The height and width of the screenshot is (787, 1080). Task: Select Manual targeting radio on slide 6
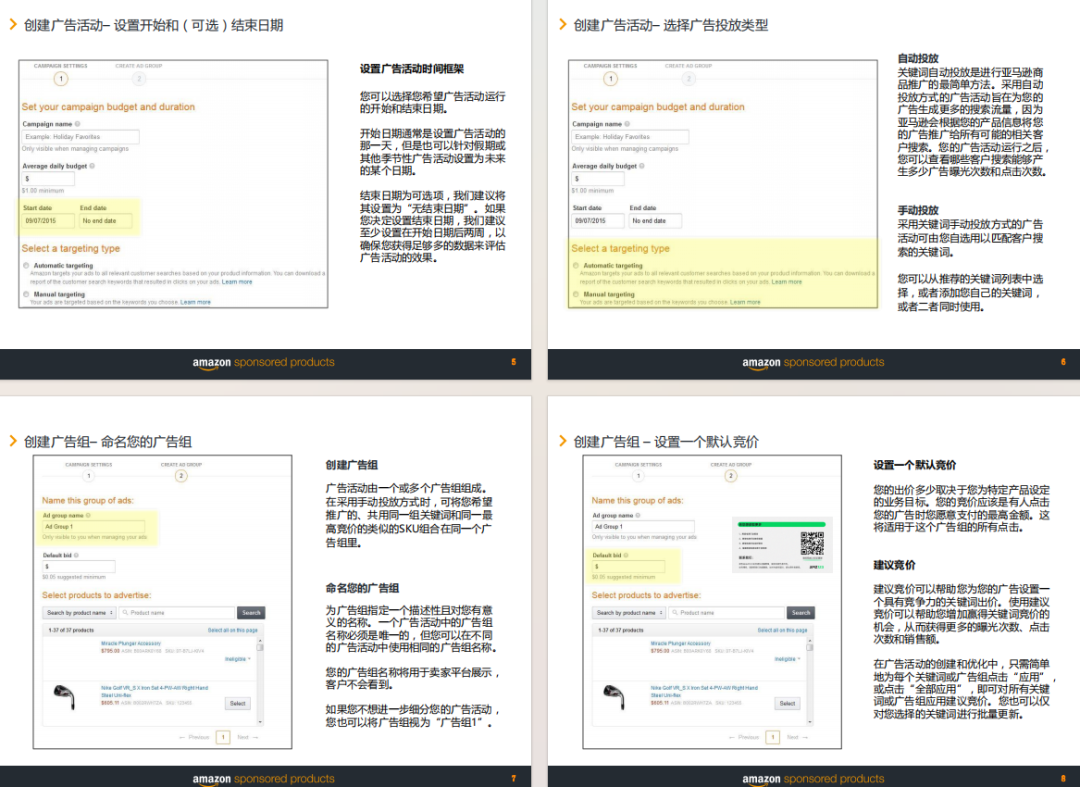tap(576, 295)
